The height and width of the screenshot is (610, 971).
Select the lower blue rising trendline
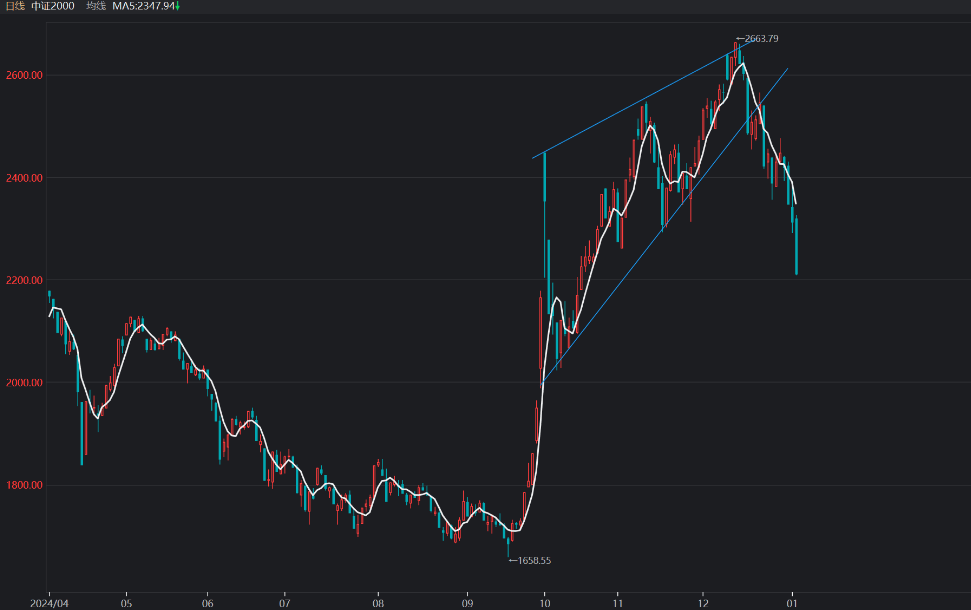point(664,227)
